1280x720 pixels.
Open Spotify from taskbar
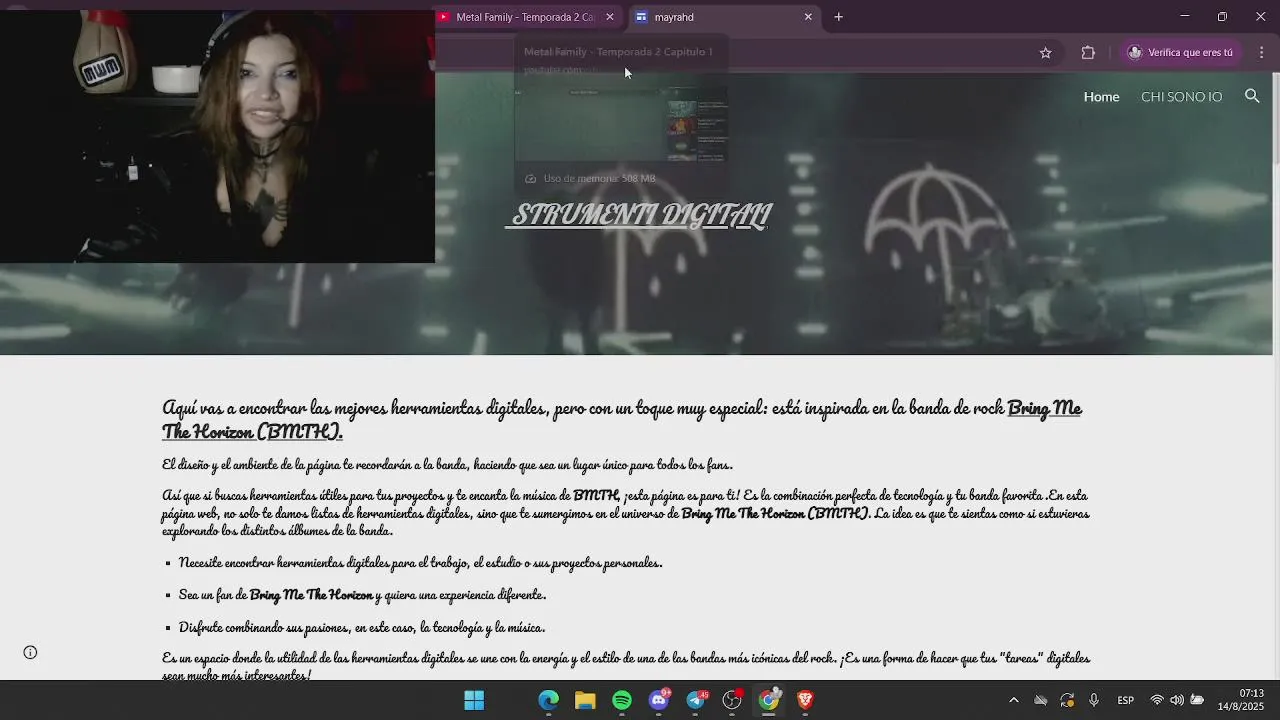click(622, 700)
